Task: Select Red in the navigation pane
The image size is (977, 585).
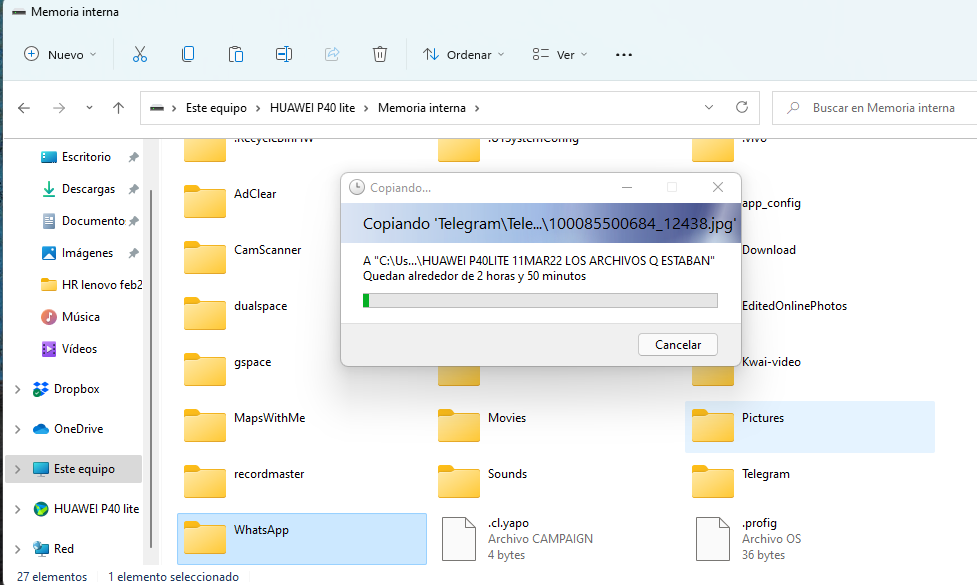Action: (x=53, y=548)
